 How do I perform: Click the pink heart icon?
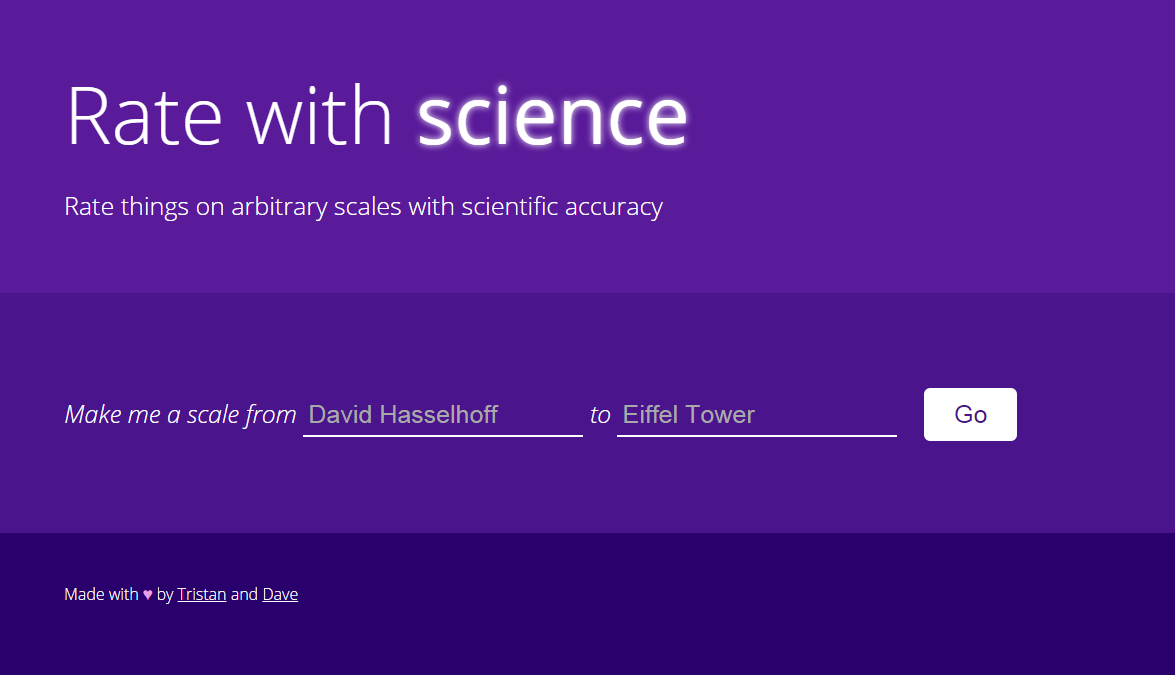[148, 595]
